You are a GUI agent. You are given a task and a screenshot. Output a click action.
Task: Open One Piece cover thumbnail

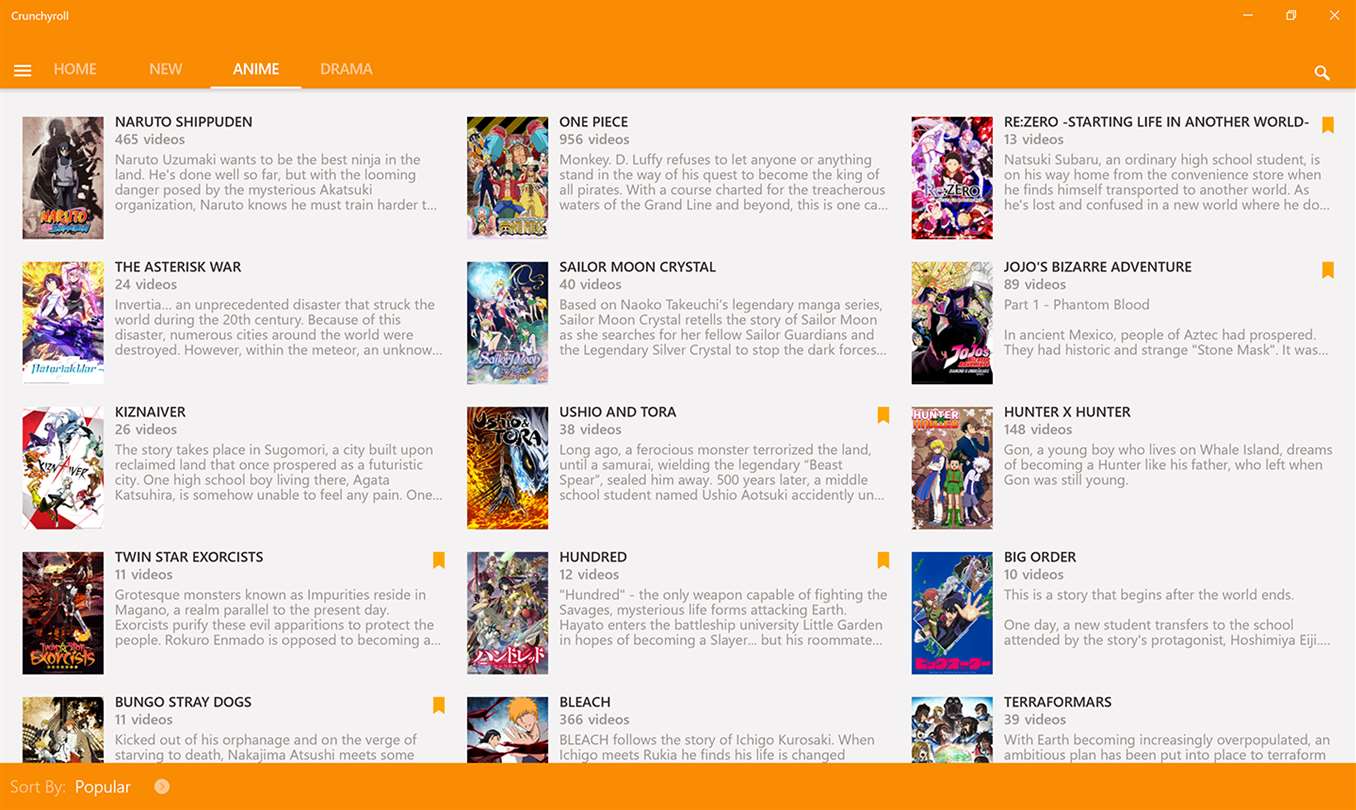click(x=508, y=178)
